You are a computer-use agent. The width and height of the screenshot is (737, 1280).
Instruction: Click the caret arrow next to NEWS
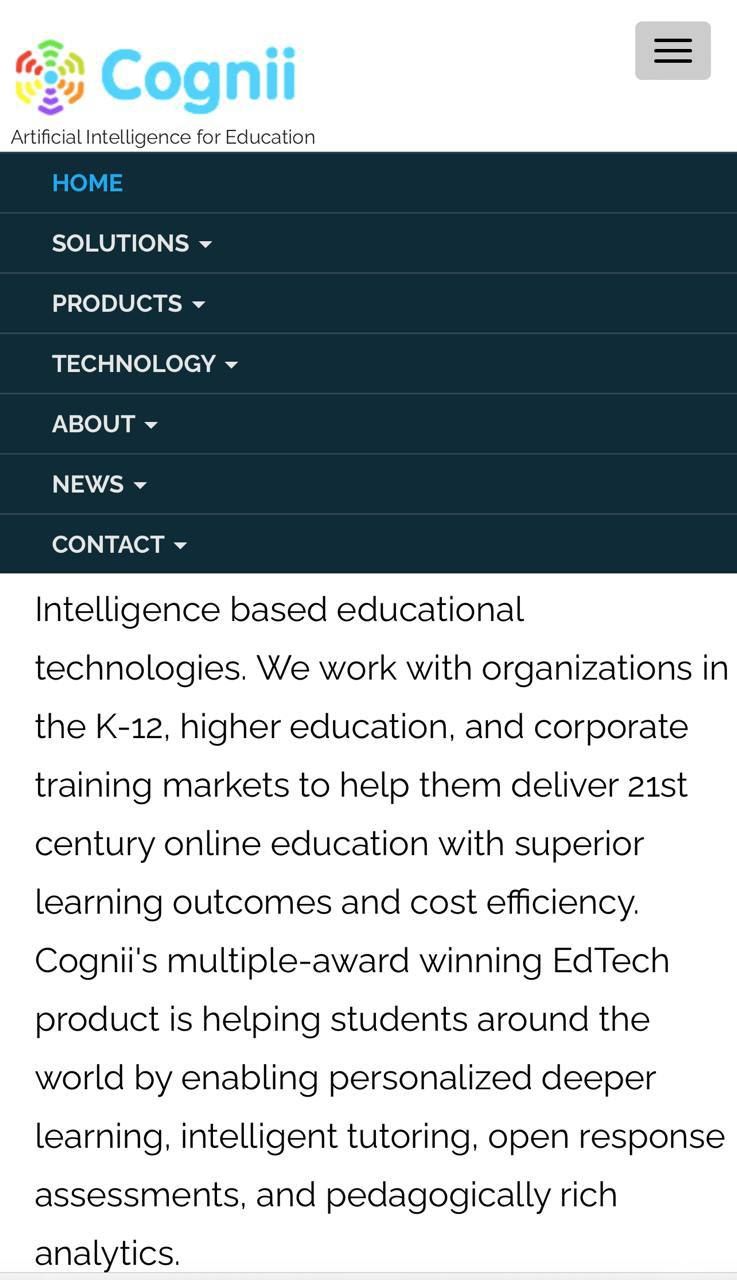point(140,485)
